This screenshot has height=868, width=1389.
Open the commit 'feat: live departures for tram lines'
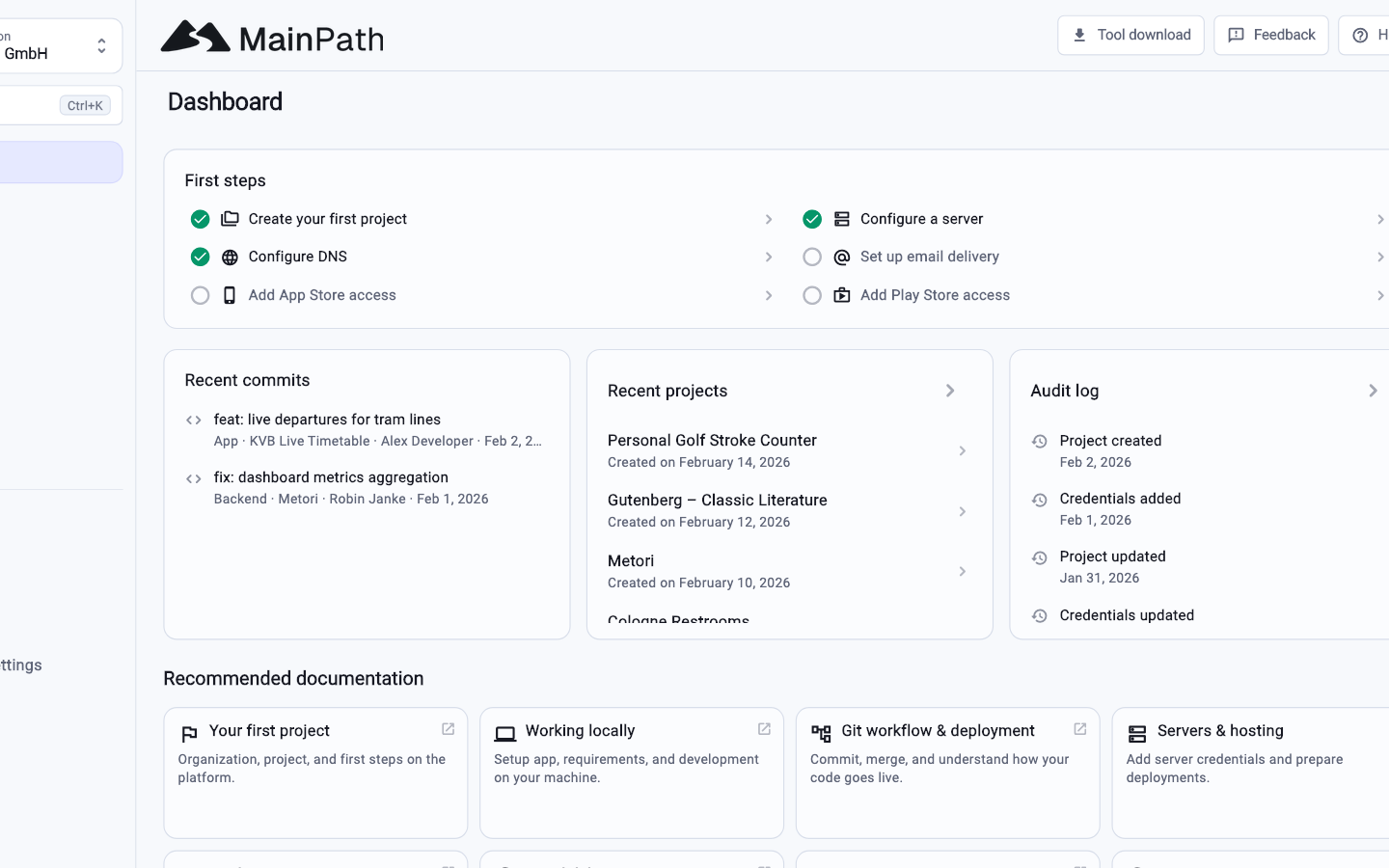(x=367, y=430)
